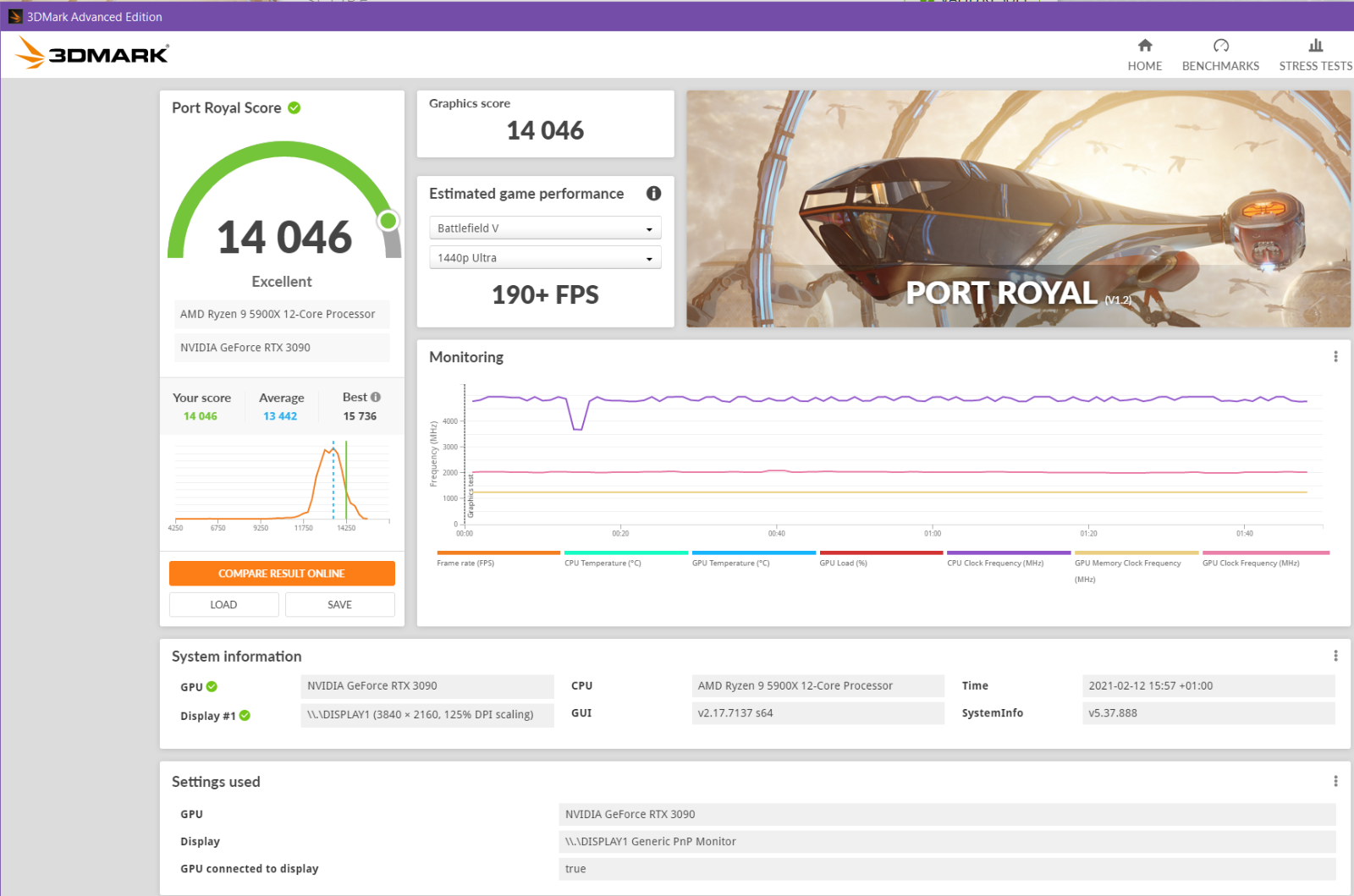Click the LOAD button
1354x896 pixels.
point(223,604)
